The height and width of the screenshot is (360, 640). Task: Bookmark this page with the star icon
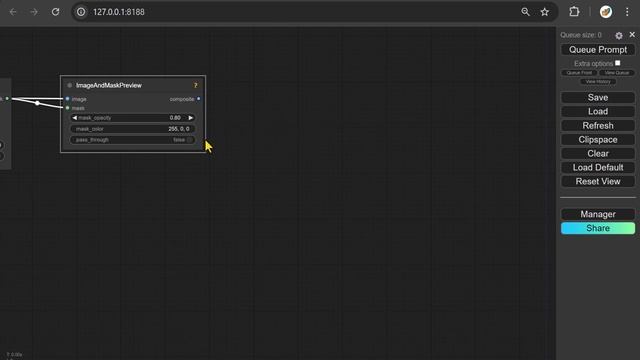coord(544,12)
